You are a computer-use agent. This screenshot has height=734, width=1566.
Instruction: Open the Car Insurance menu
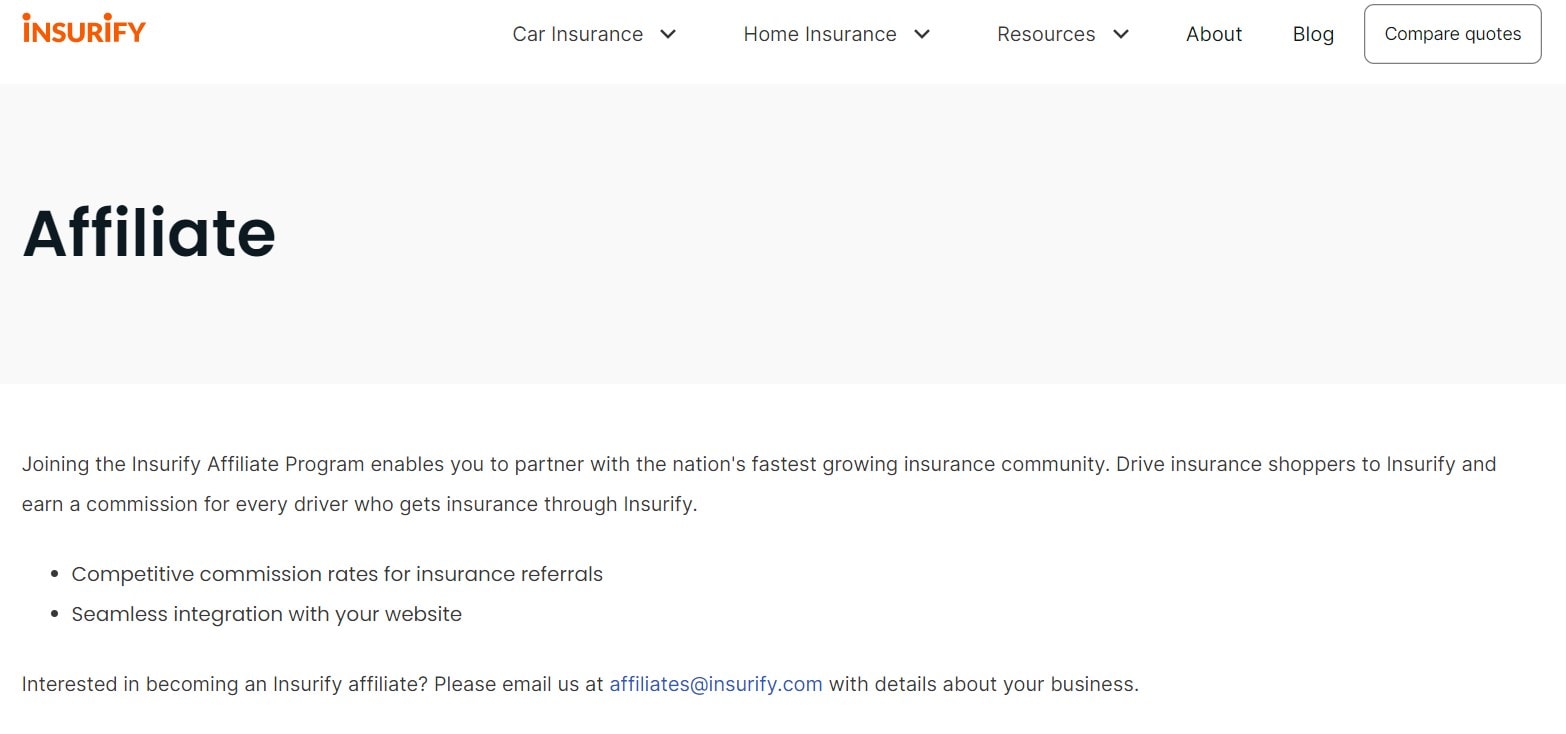coord(577,34)
